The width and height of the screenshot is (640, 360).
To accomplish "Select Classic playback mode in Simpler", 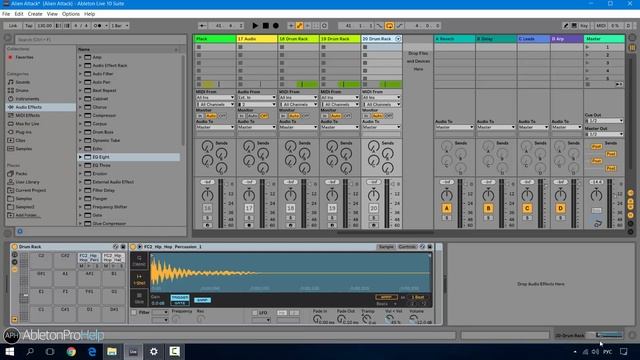I will (139, 261).
